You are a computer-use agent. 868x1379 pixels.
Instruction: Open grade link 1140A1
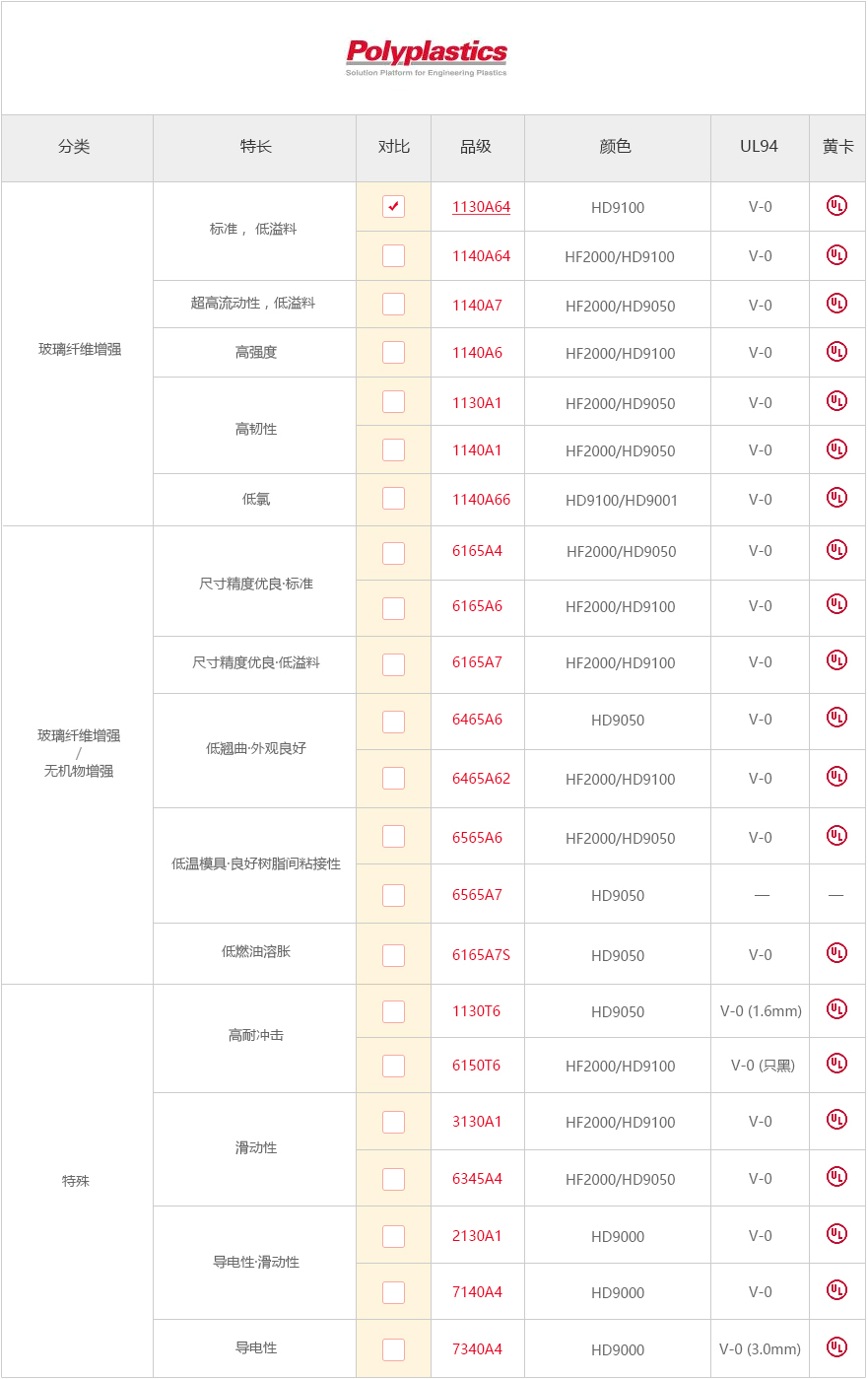(x=477, y=450)
